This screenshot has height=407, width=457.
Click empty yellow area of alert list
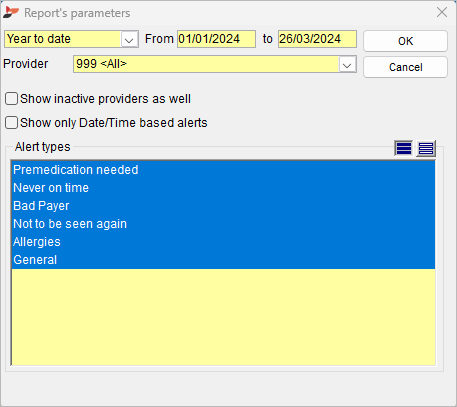point(223,317)
